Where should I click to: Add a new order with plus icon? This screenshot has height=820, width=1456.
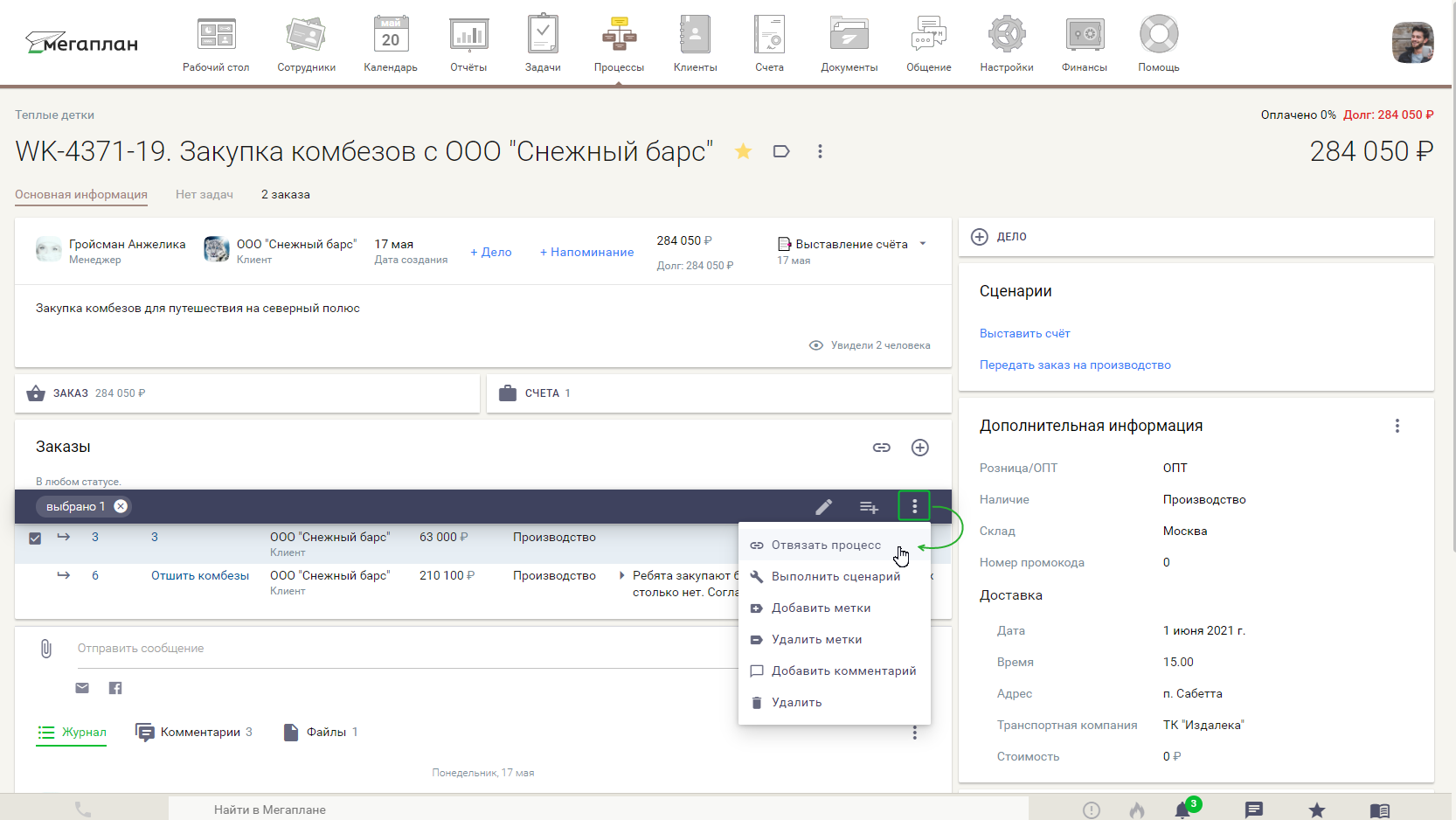click(920, 448)
